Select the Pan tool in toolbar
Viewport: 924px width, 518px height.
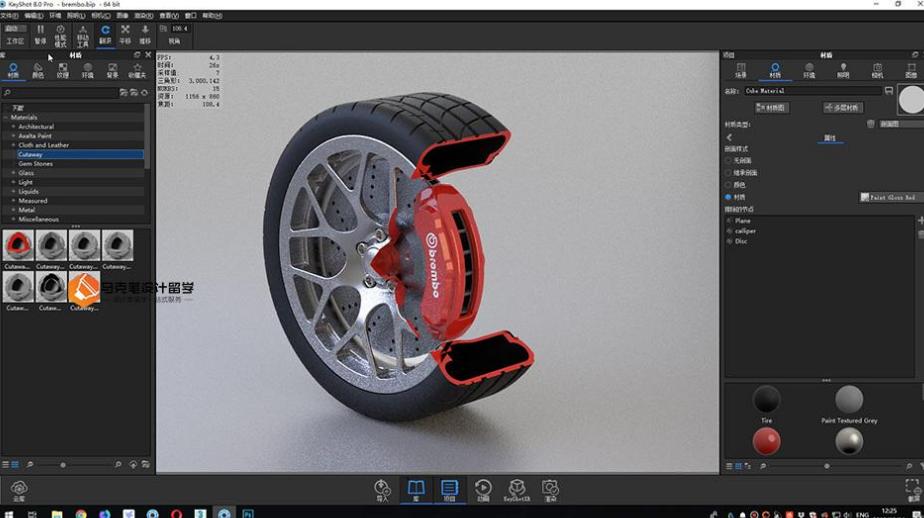pyautogui.click(x=125, y=35)
